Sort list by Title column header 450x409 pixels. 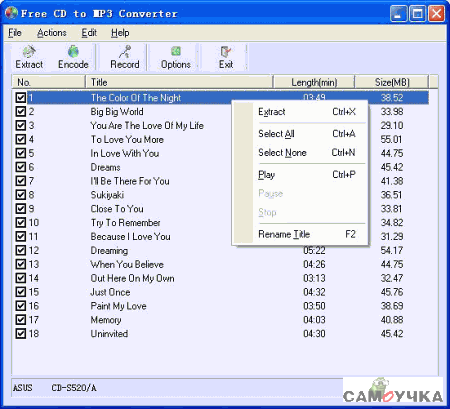[x=179, y=82]
